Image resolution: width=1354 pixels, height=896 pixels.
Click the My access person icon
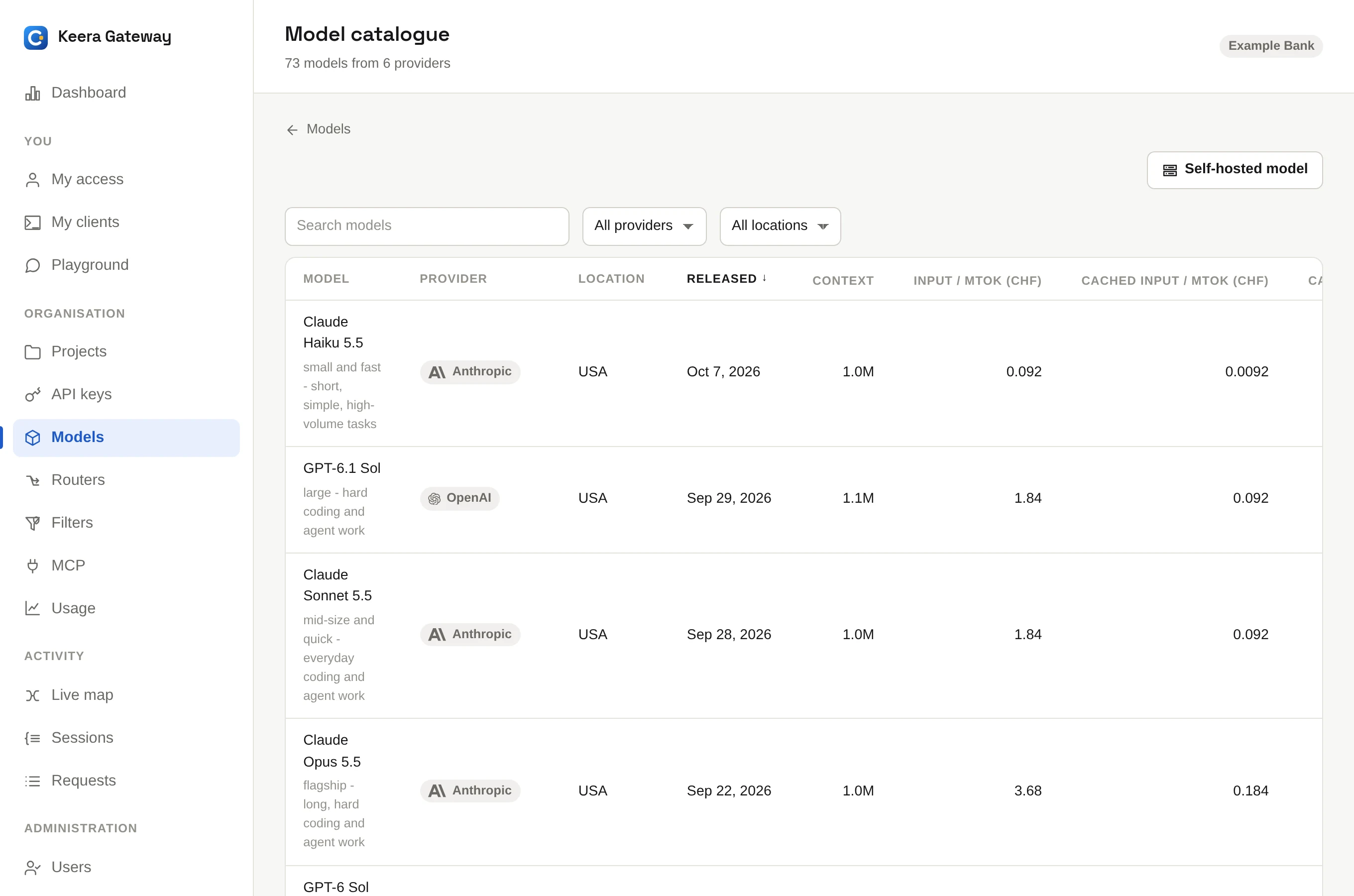click(32, 179)
